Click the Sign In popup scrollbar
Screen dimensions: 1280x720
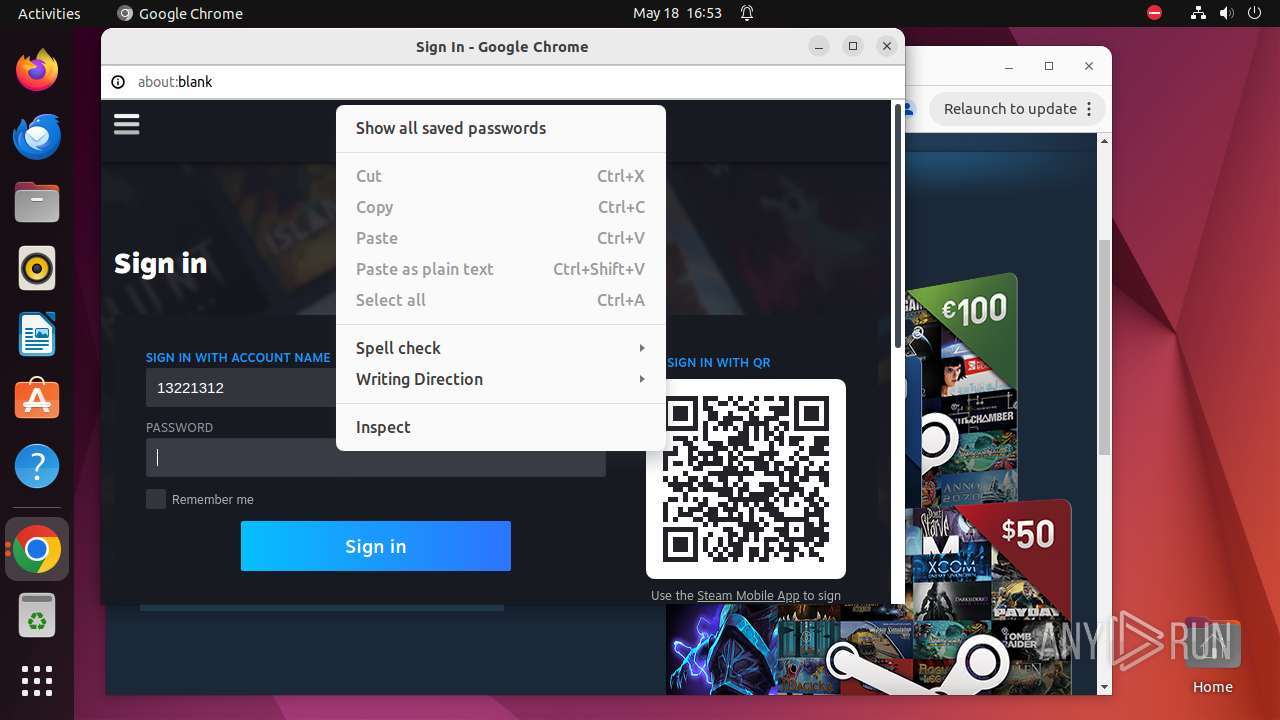pos(897,225)
